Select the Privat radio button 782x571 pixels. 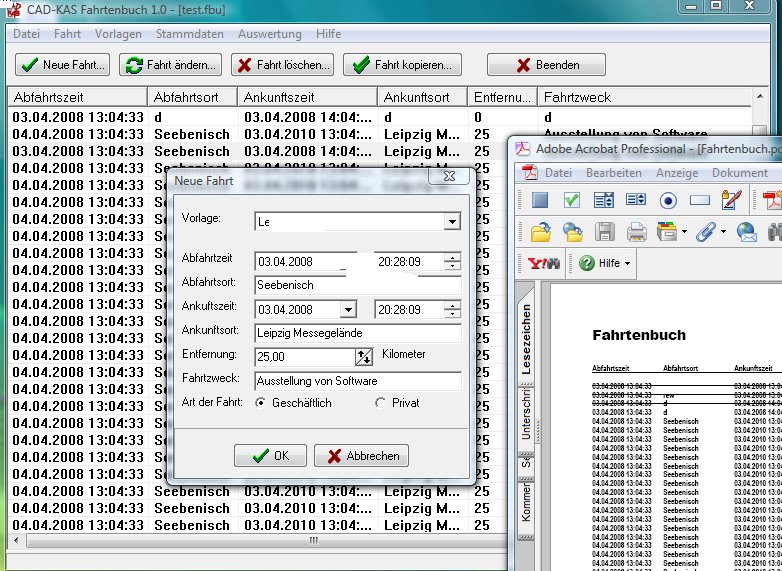(380, 403)
